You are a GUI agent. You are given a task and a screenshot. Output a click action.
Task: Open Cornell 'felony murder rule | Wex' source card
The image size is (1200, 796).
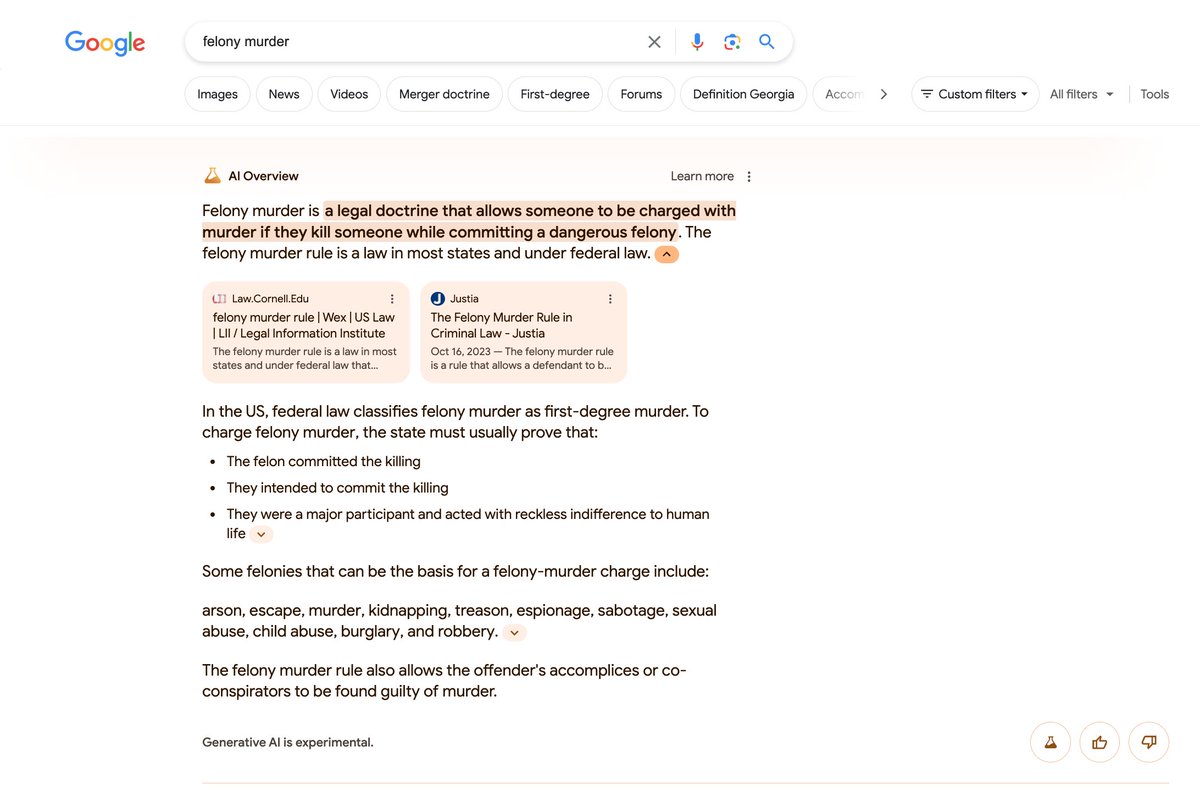pyautogui.click(x=306, y=332)
